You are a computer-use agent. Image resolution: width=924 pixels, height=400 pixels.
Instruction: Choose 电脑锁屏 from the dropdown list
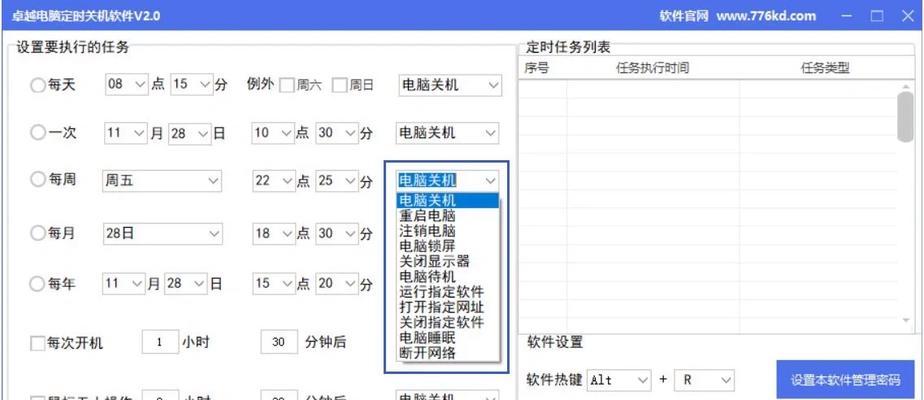tap(448, 246)
